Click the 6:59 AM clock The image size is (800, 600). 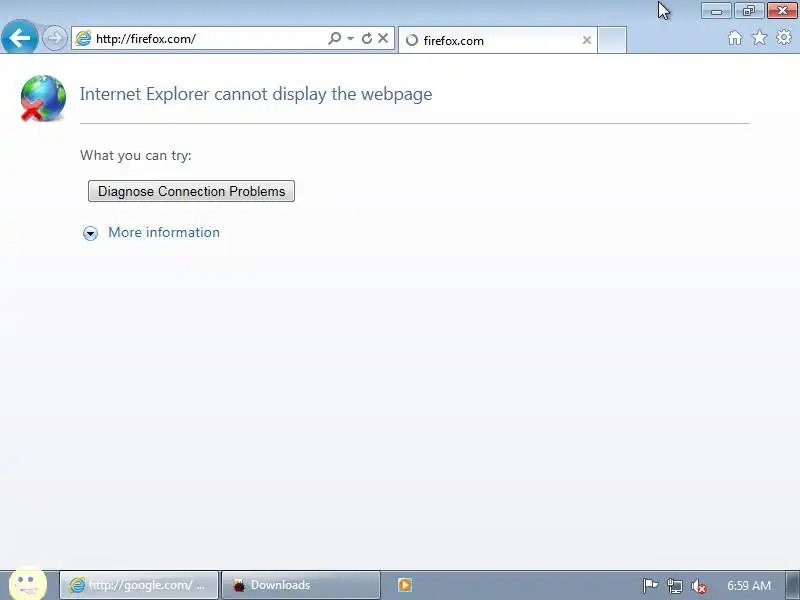tap(748, 585)
